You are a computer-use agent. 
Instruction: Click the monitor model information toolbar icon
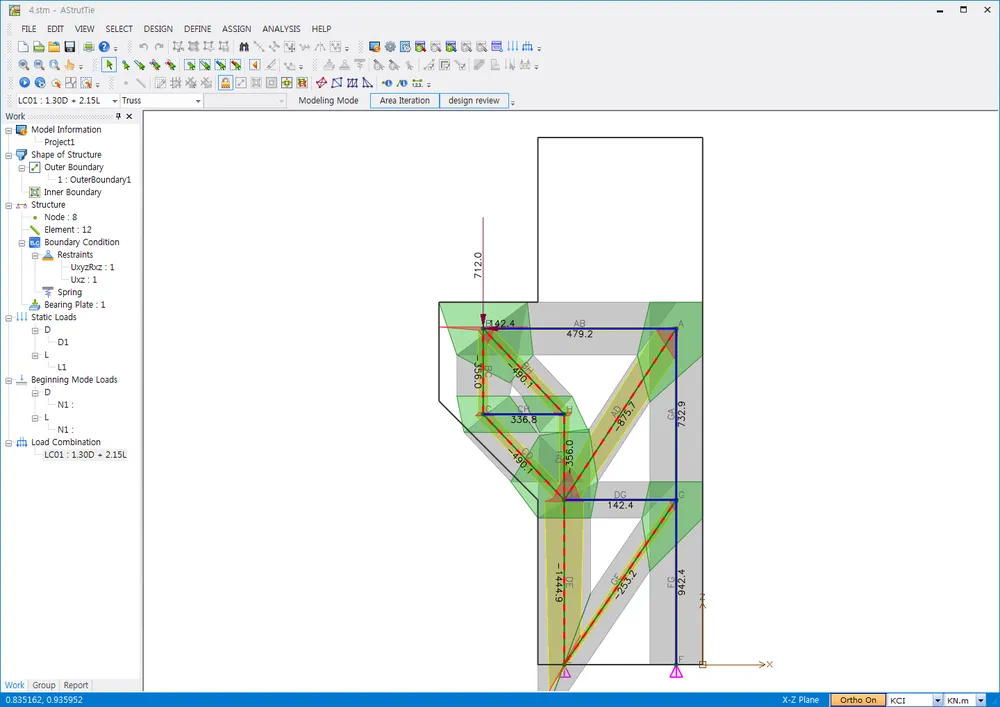point(374,47)
